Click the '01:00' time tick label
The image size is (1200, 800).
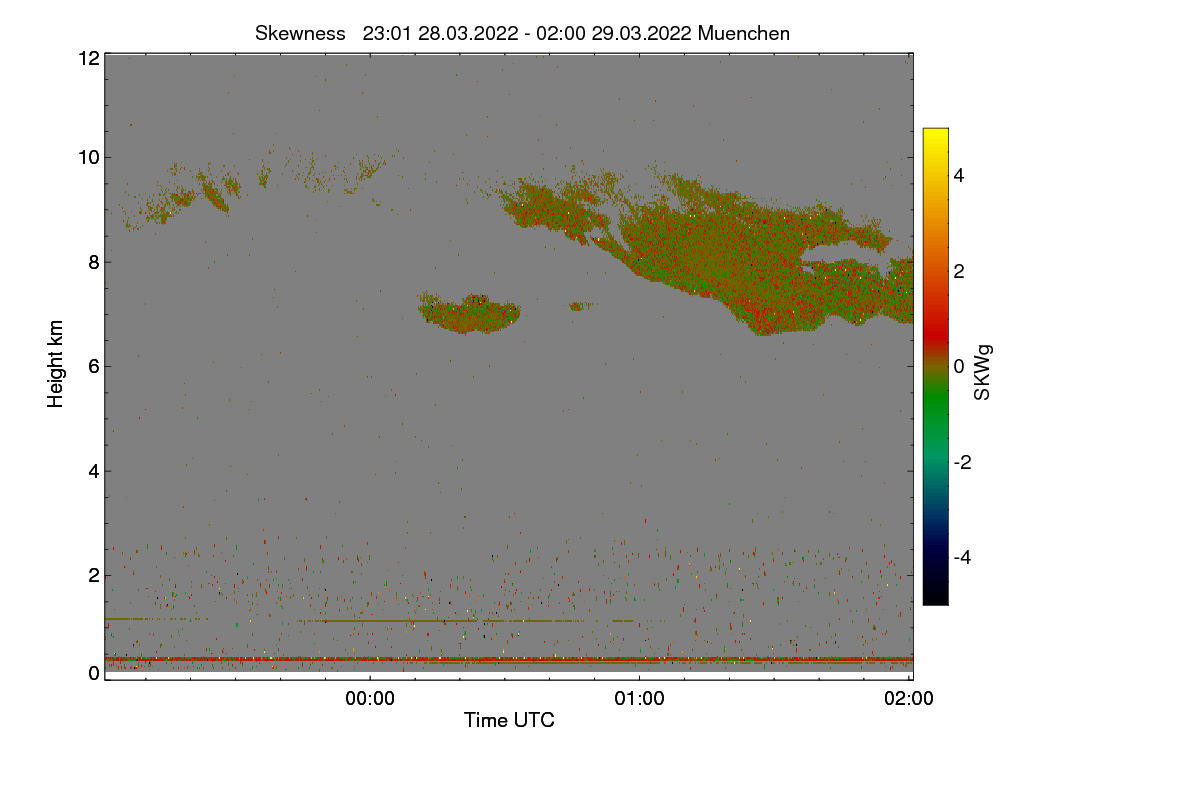(640, 700)
